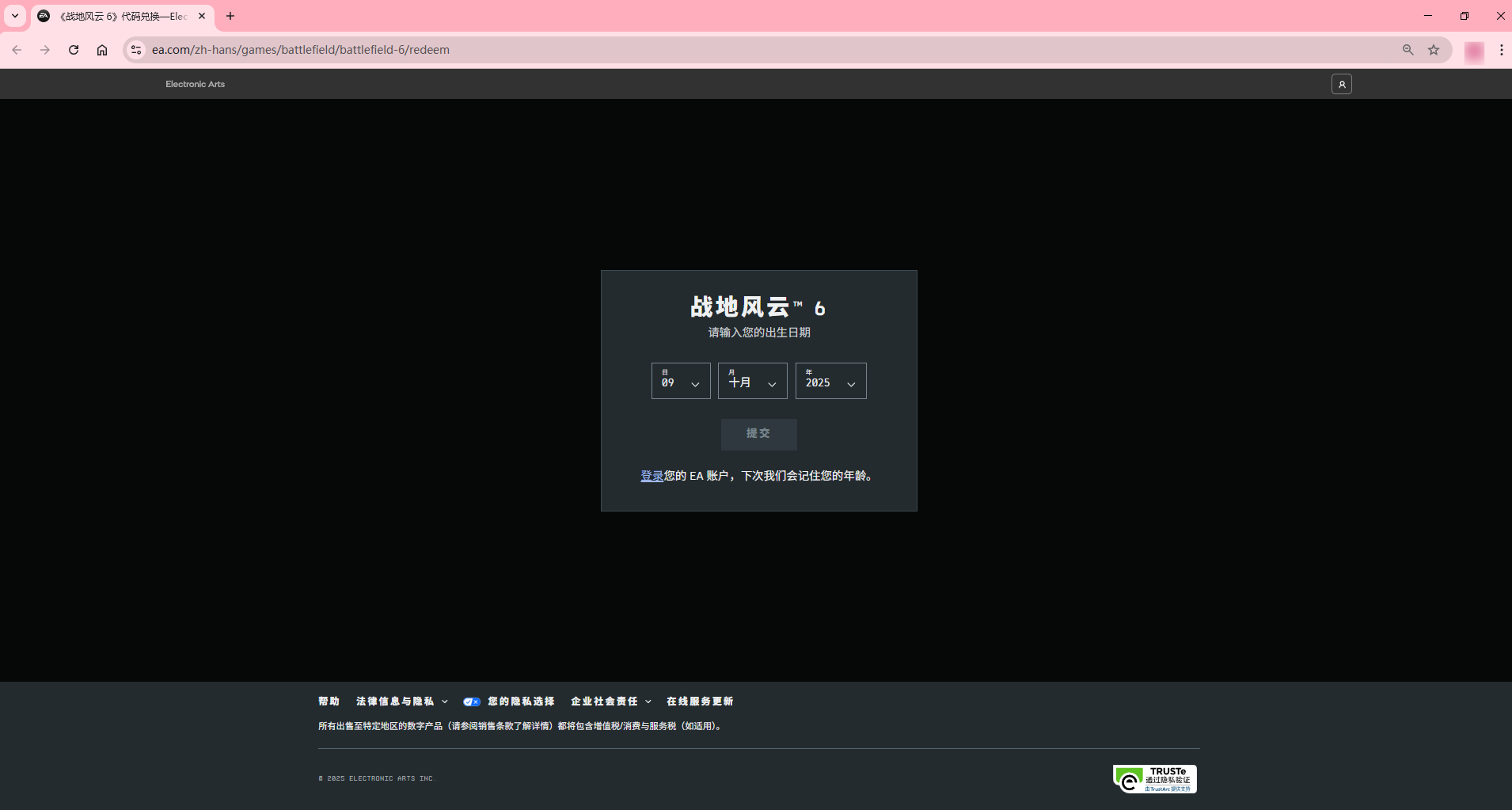
Task: Expand 企业社会责任 footer menu
Action: click(610, 702)
